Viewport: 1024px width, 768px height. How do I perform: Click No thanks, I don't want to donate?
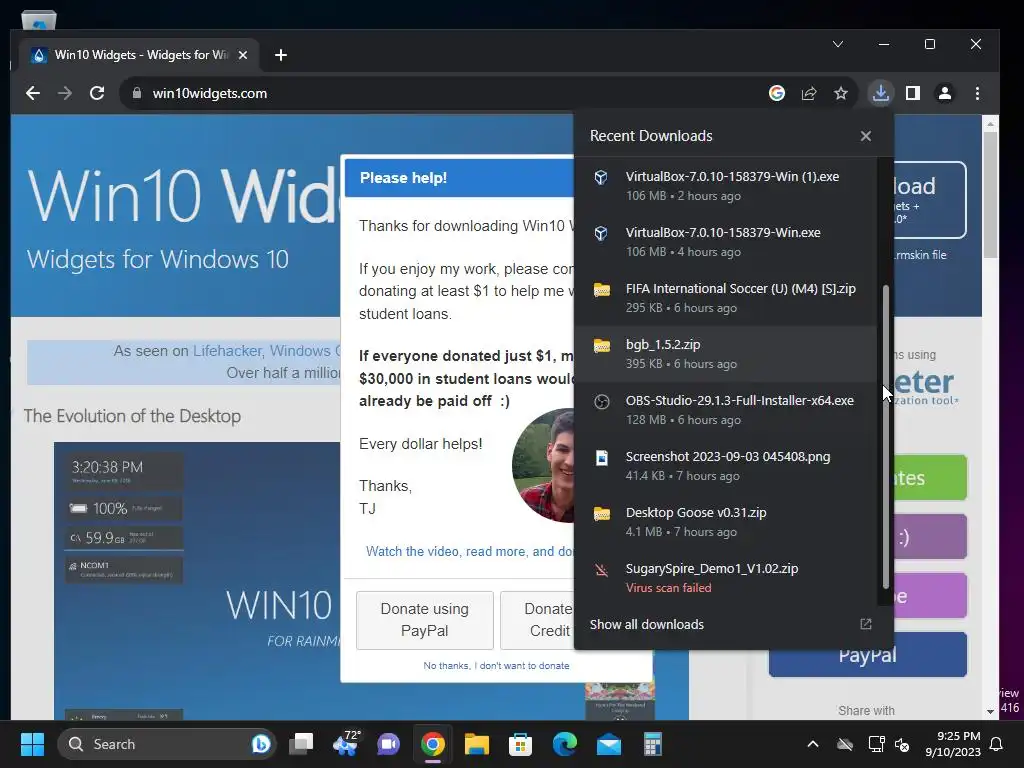coord(496,665)
